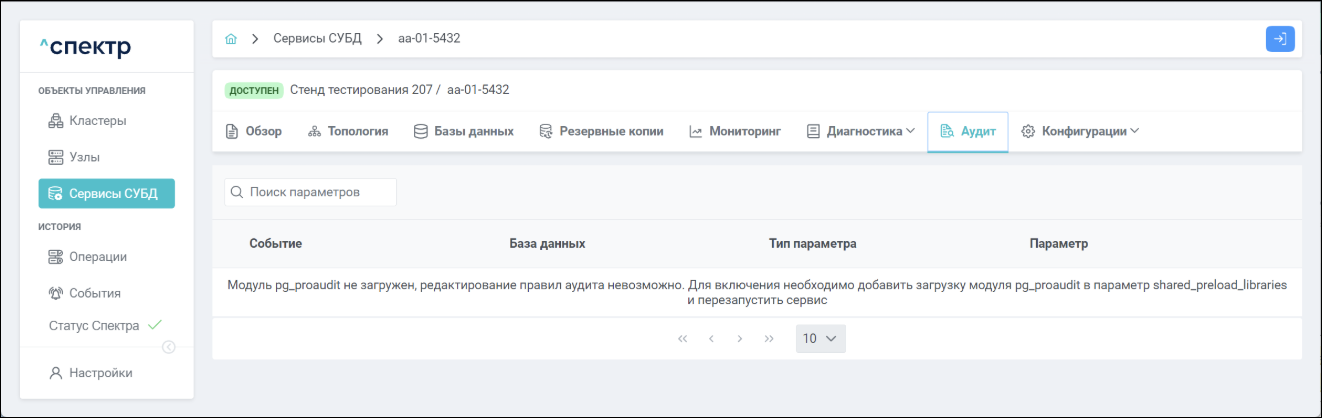Click the home icon in breadcrumb
The image size is (1323, 419).
pos(231,39)
